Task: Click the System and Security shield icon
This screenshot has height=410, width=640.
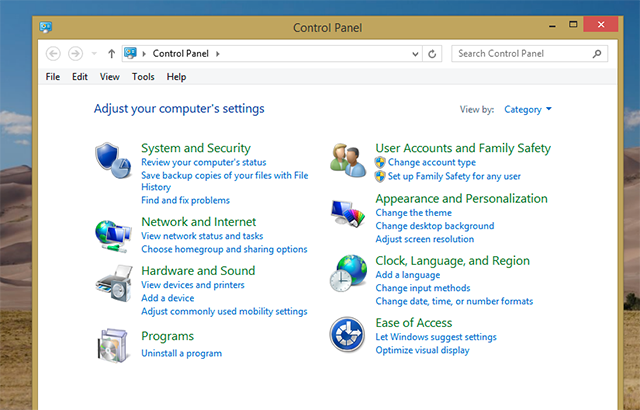Action: pyautogui.click(x=110, y=158)
